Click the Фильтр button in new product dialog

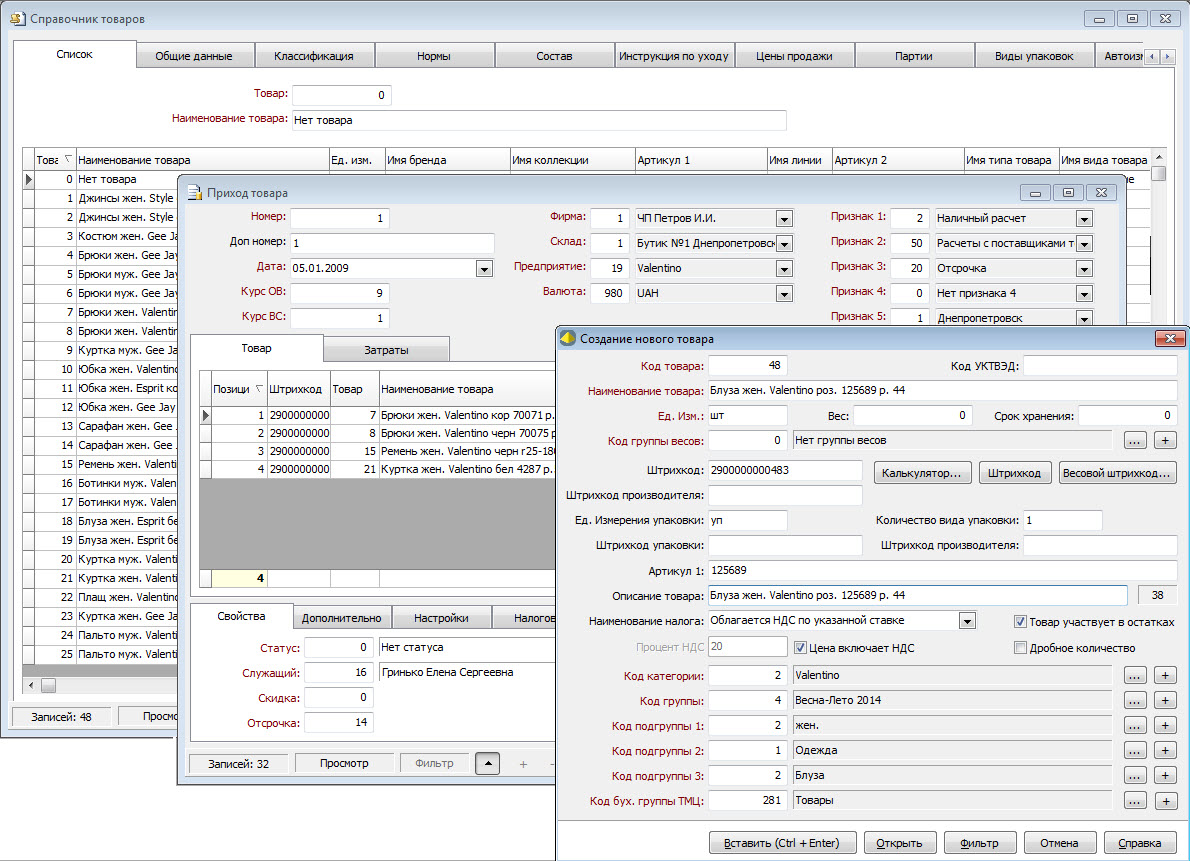point(979,843)
